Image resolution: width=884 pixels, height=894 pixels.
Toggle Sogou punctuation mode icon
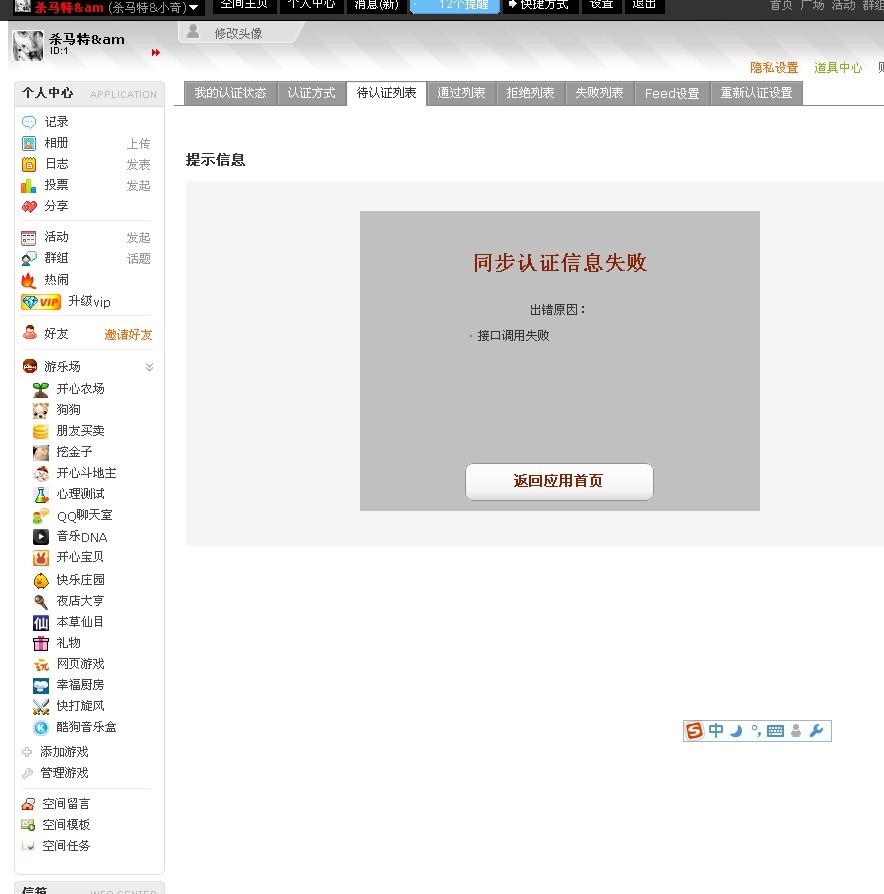click(x=756, y=731)
